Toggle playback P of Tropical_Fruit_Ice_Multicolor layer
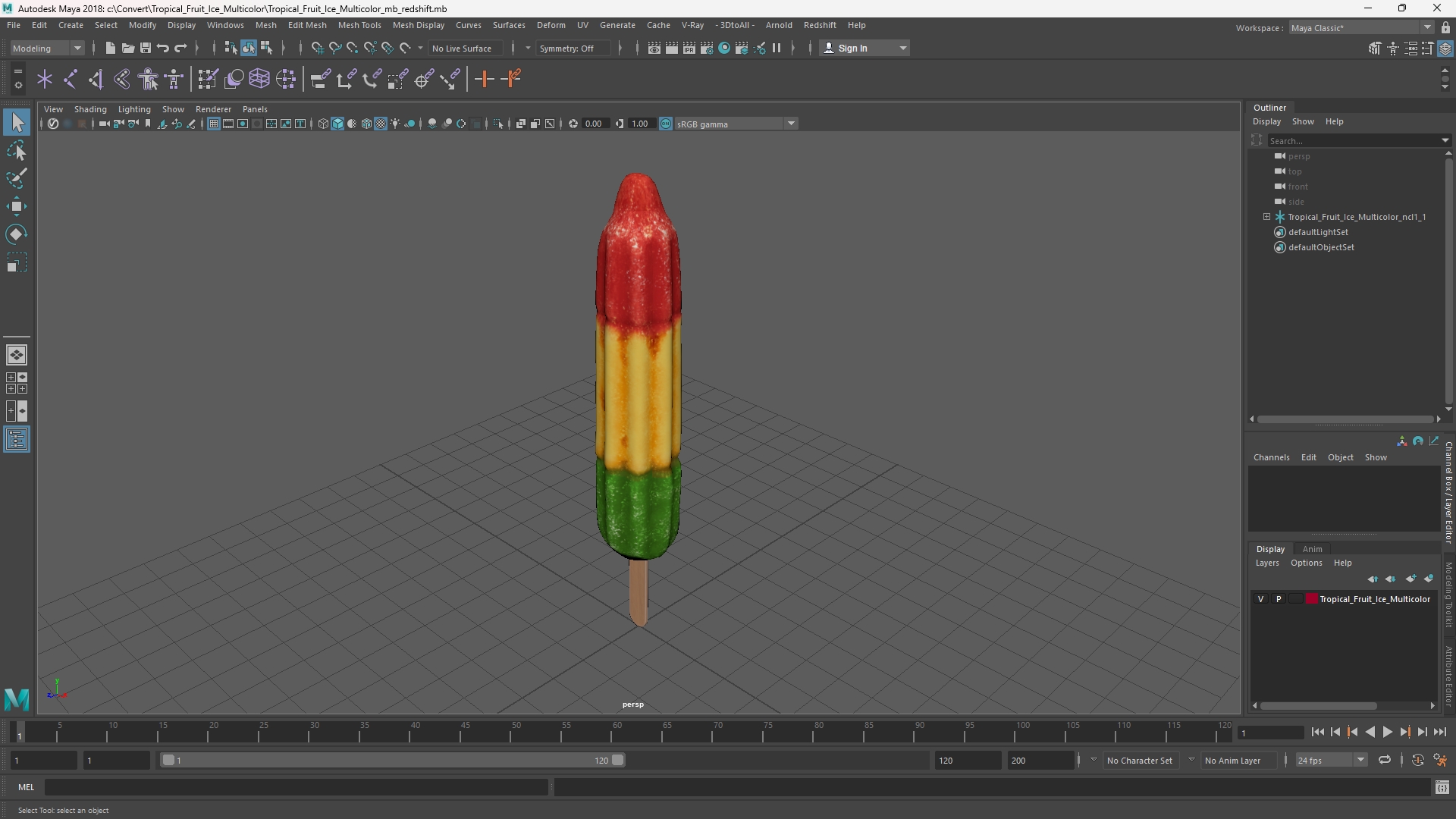 pos(1279,599)
